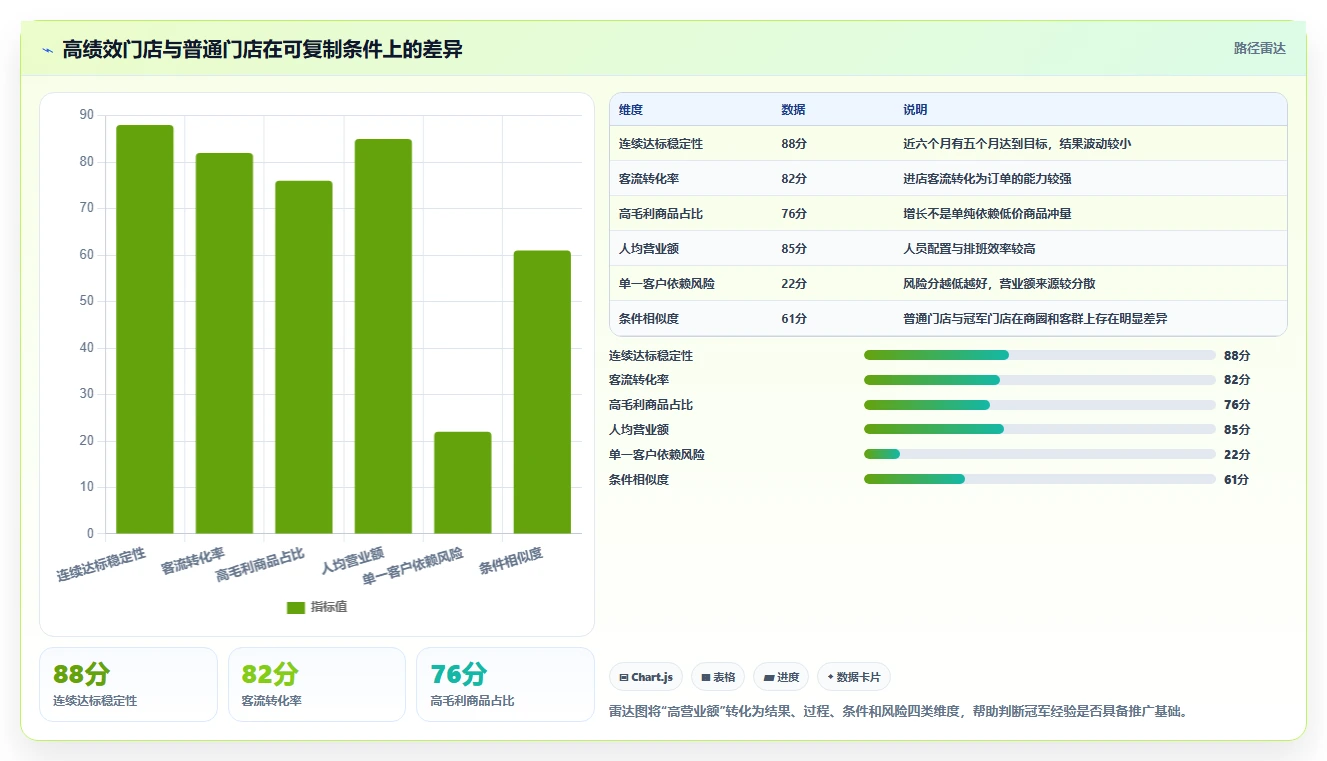This screenshot has width=1327, height=761.
Task: Click the 85分 value beside progress bar
Action: point(1237,430)
